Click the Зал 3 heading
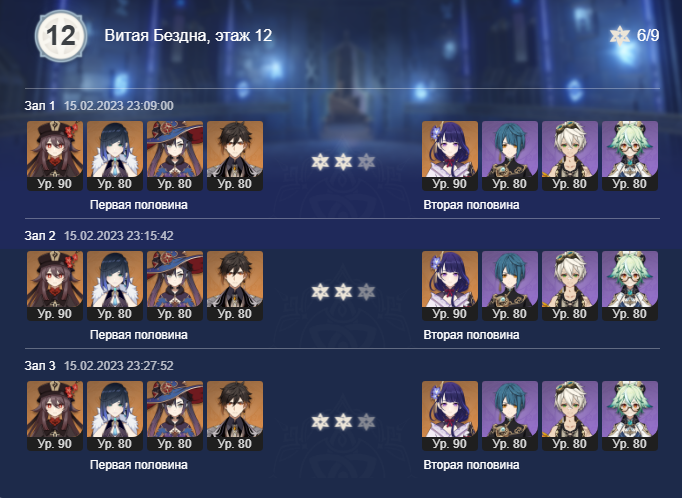682x498 pixels. (40, 366)
